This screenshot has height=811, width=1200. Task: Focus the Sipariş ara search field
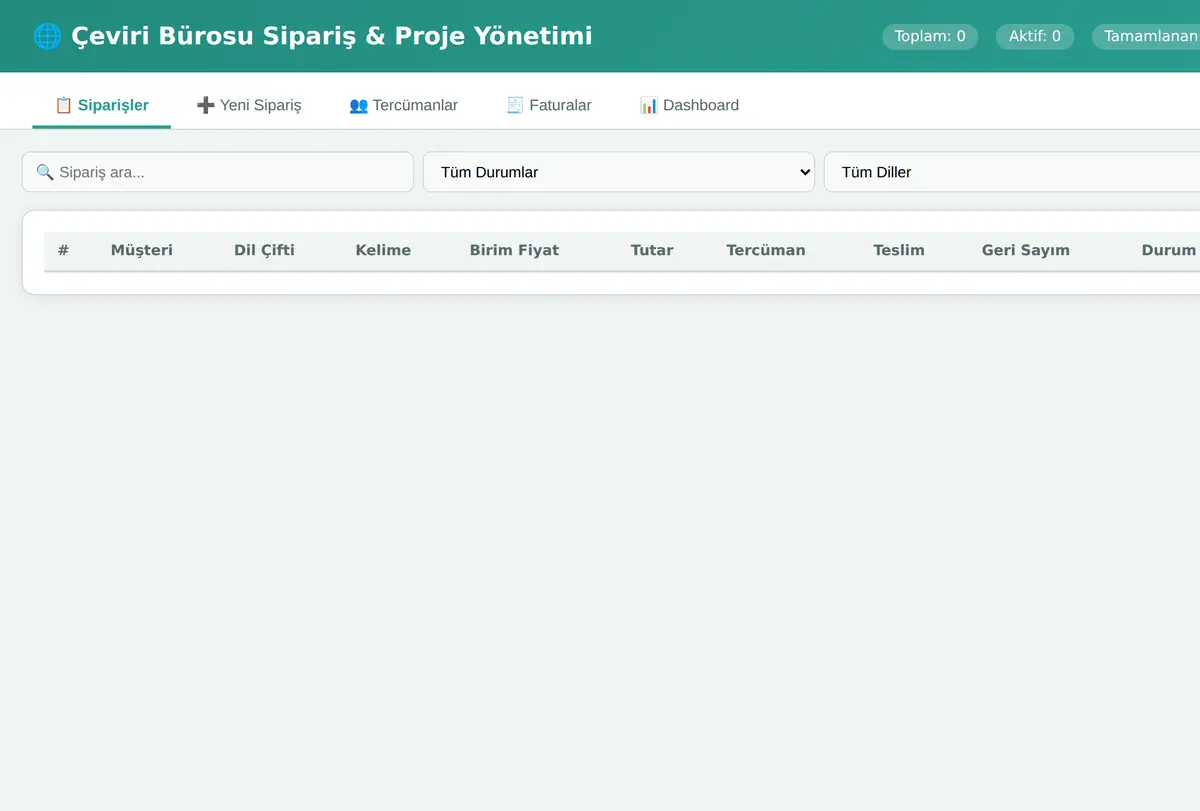click(218, 172)
